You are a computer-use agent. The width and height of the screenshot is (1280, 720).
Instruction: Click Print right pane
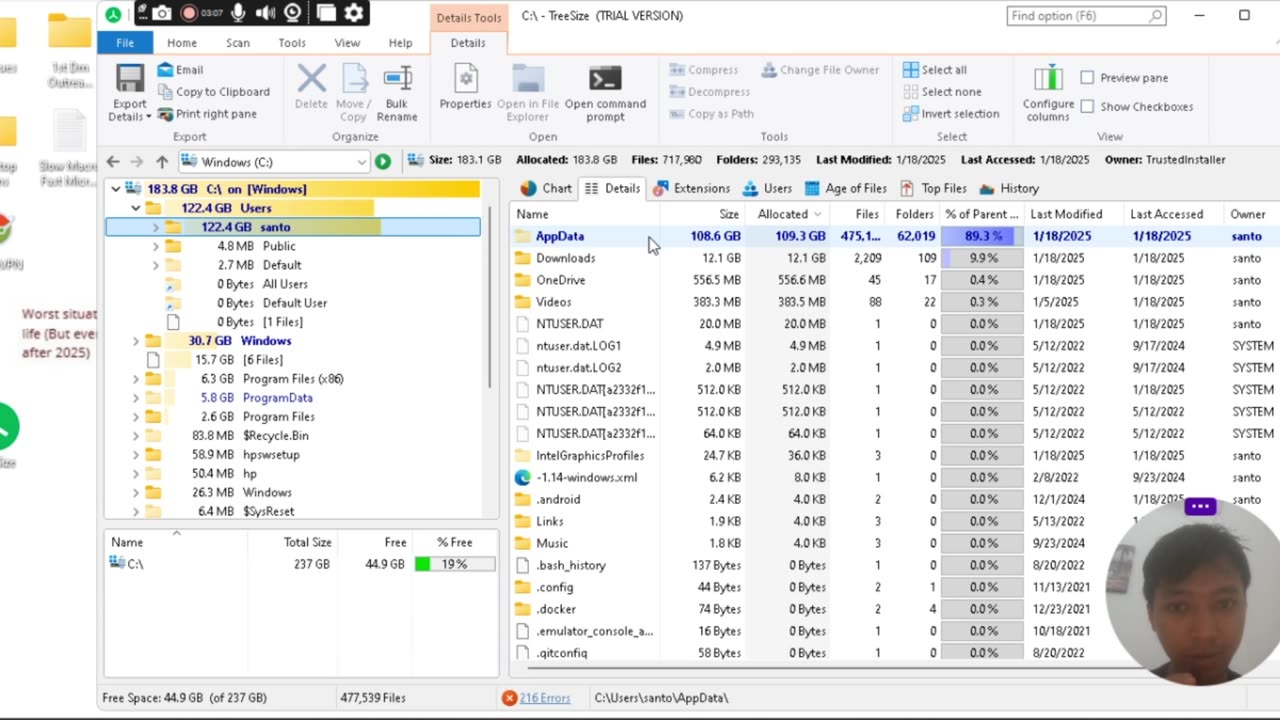pyautogui.click(x=207, y=114)
